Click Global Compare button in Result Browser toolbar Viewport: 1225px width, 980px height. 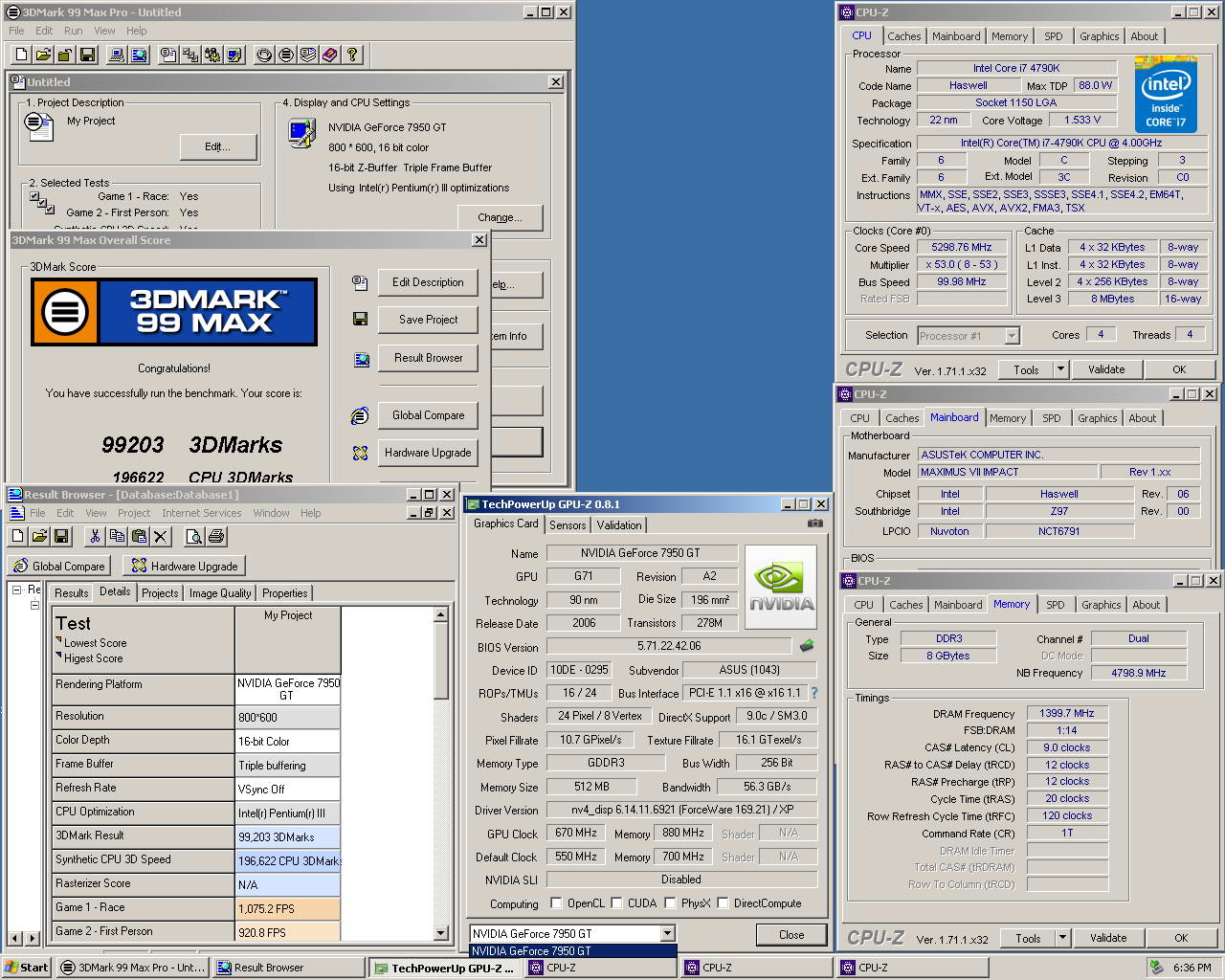[58, 567]
